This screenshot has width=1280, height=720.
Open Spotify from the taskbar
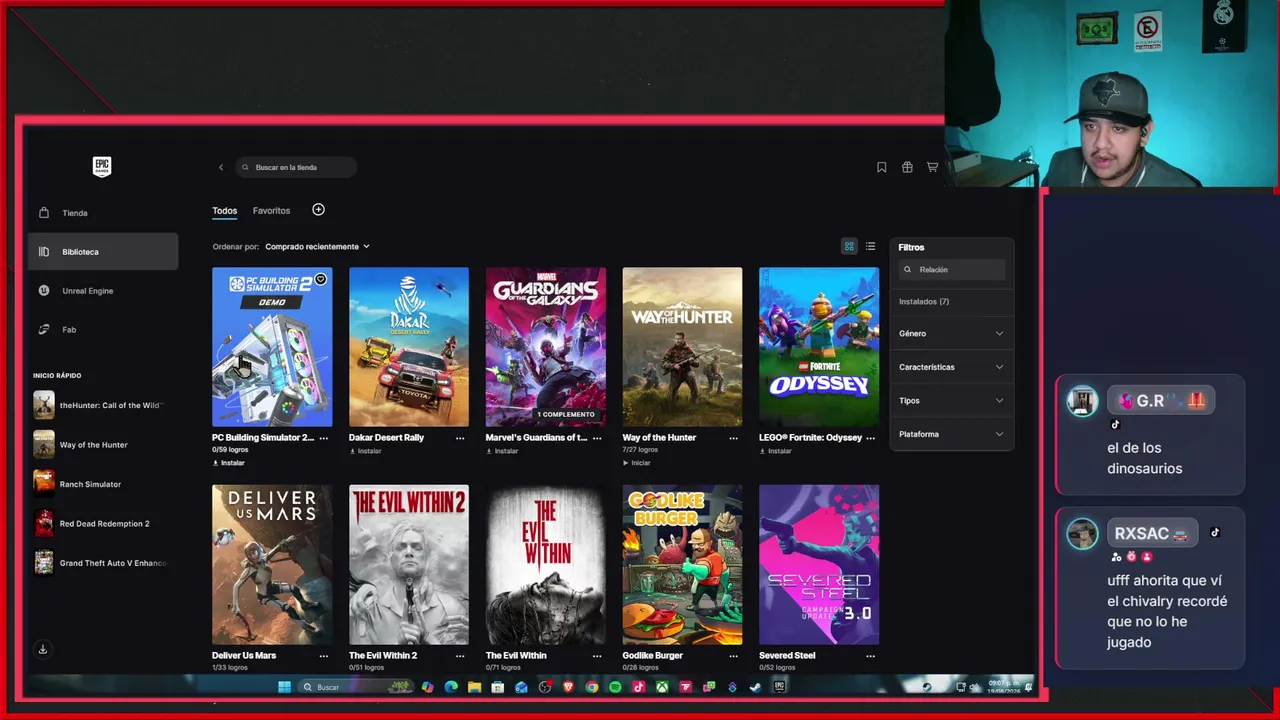(x=615, y=687)
